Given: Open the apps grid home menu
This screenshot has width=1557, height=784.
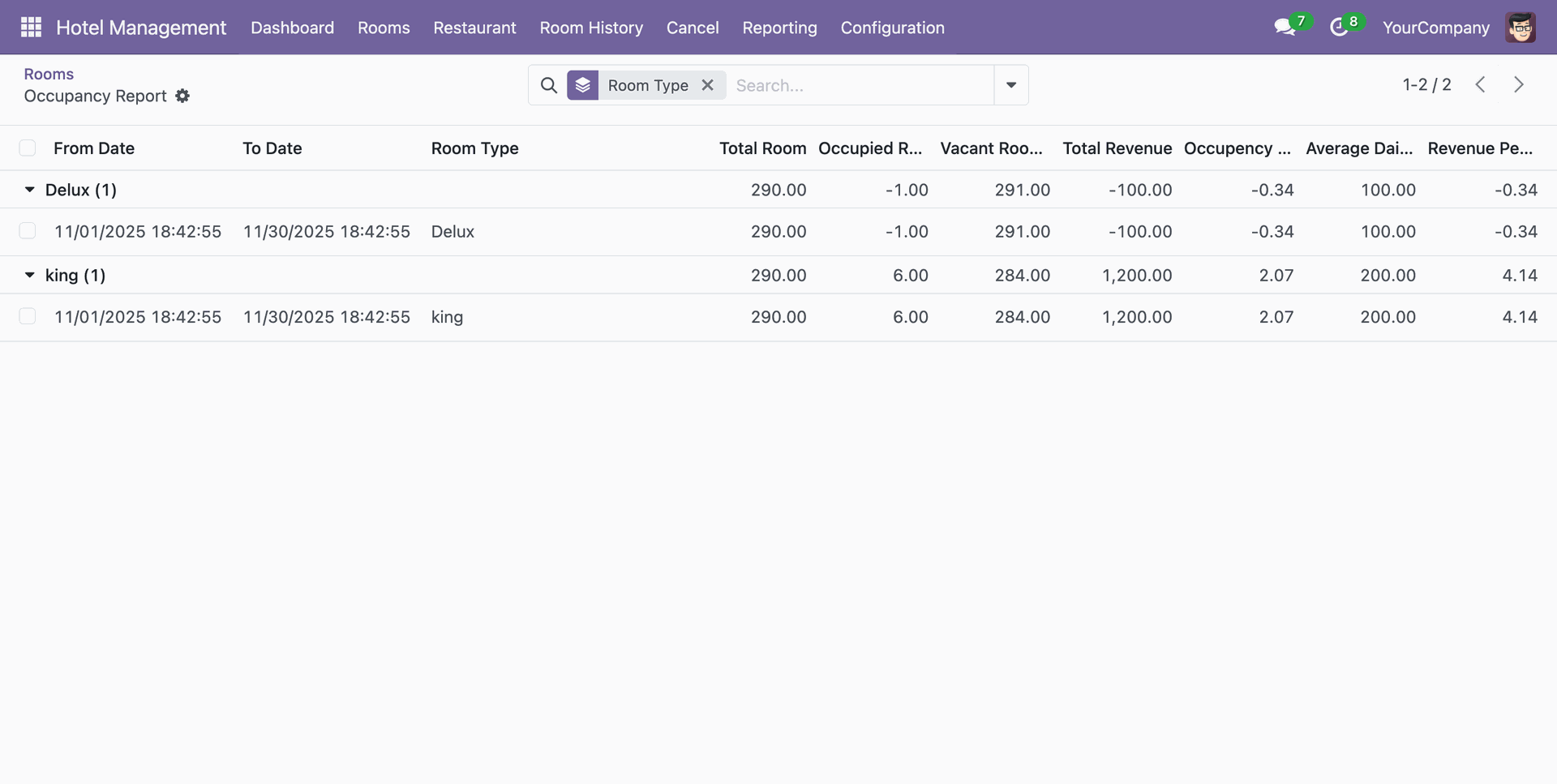Looking at the screenshot, I should [31, 28].
